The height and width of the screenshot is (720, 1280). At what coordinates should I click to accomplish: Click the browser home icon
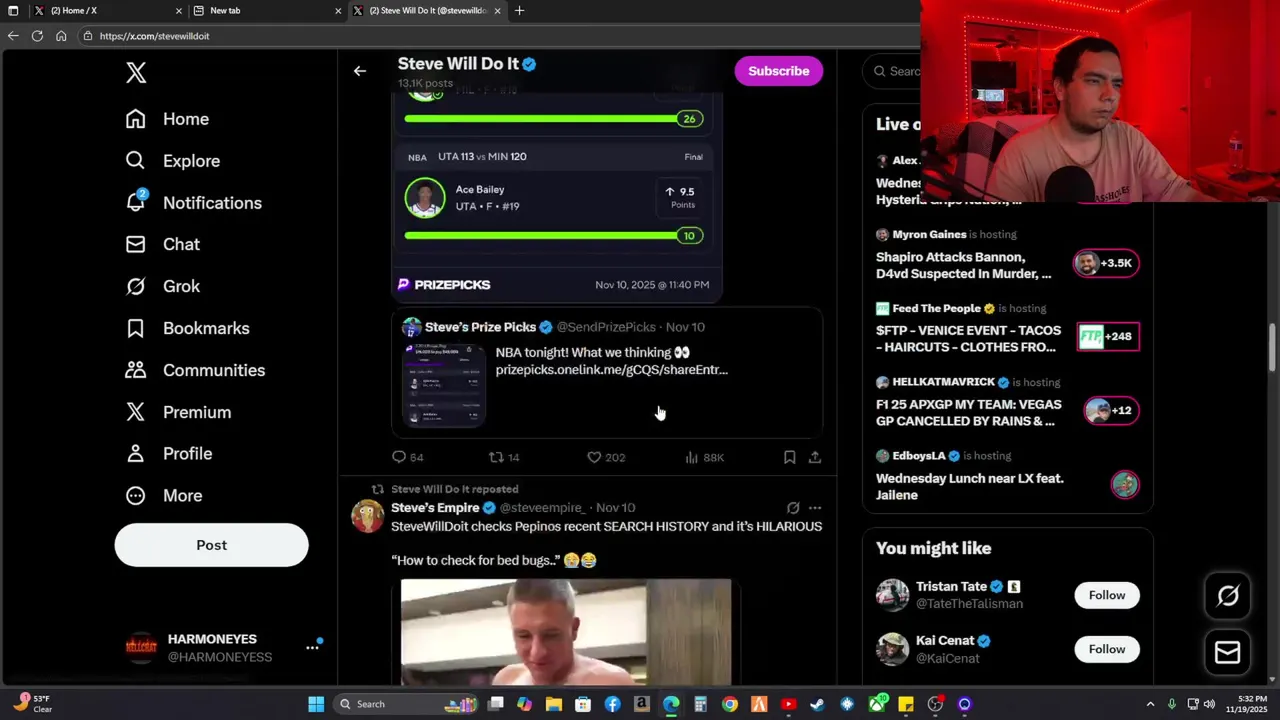61,36
